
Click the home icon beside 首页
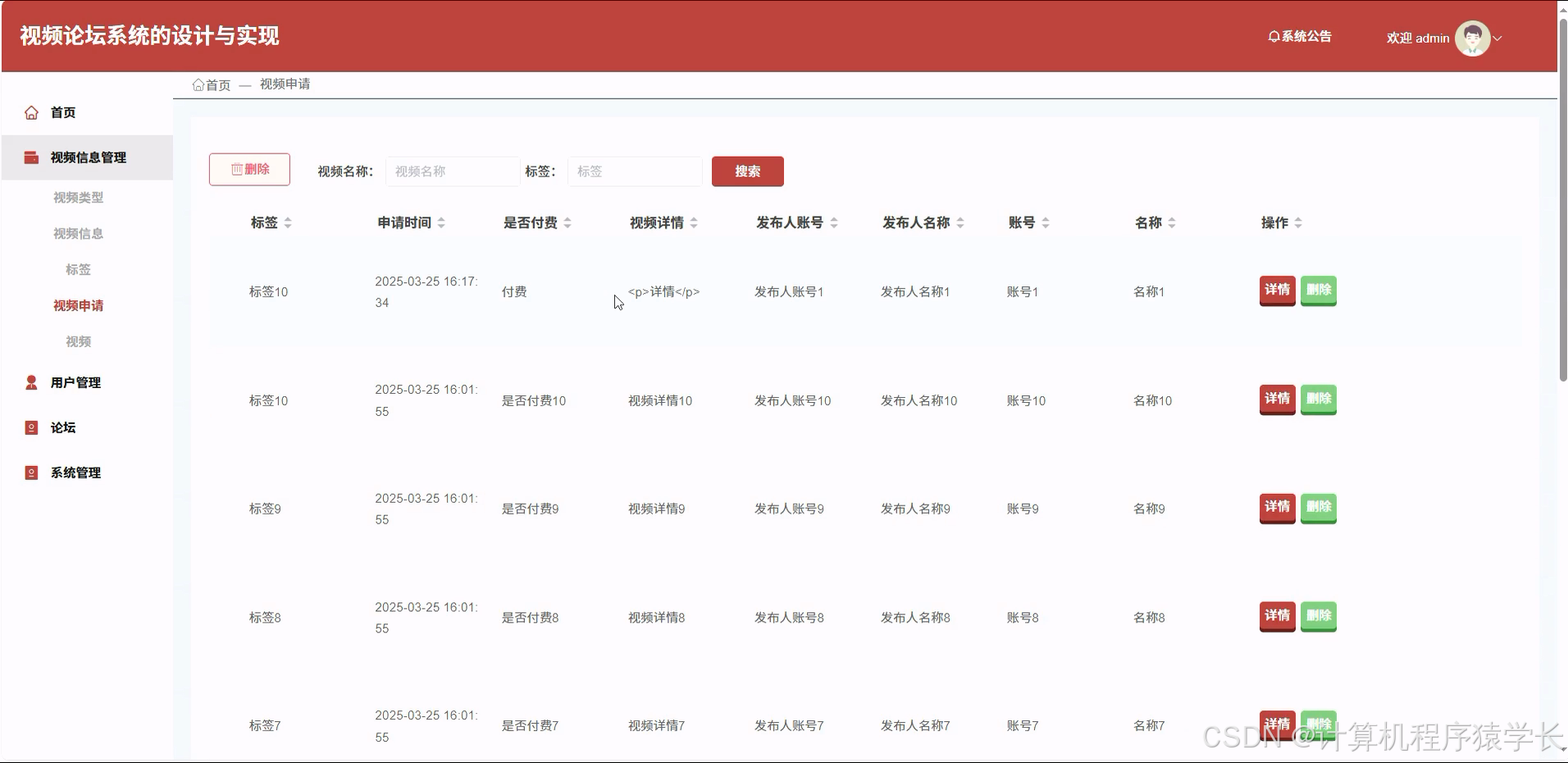point(31,112)
